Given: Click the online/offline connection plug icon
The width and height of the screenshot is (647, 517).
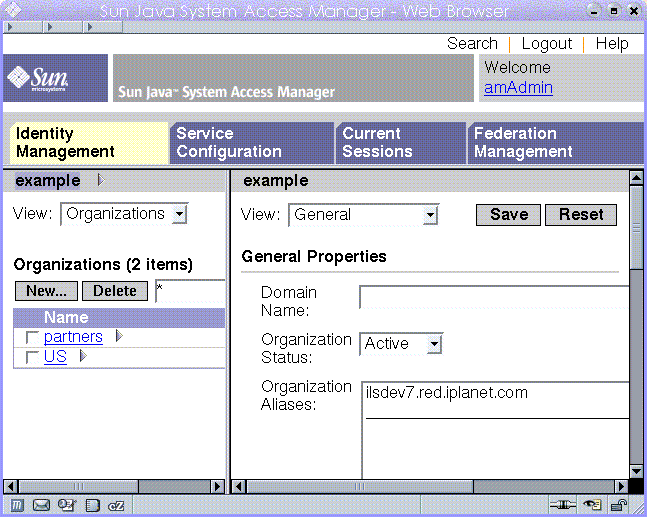Looking at the screenshot, I should 562,505.
